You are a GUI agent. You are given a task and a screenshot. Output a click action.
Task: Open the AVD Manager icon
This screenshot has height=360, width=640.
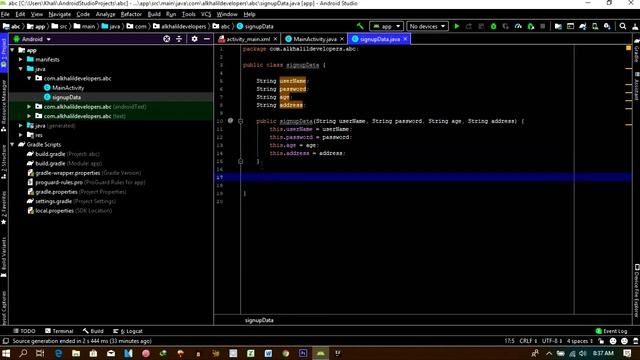[595, 26]
